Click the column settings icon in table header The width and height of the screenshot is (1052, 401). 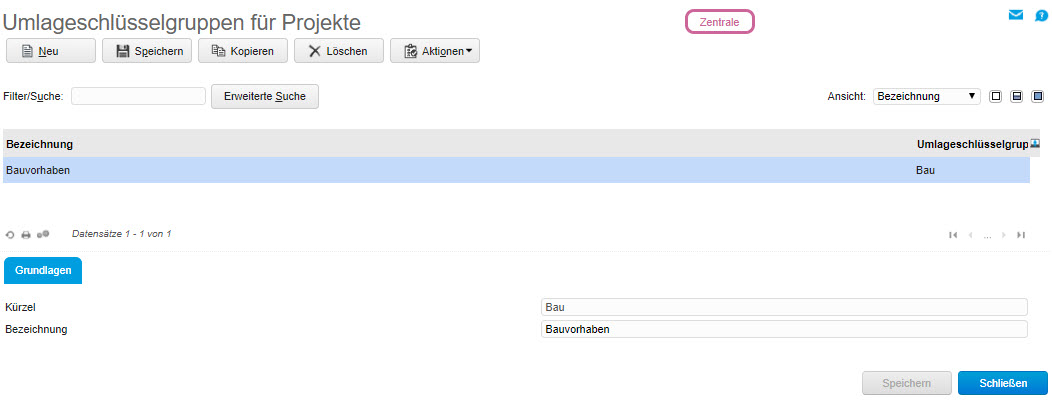click(1035, 144)
